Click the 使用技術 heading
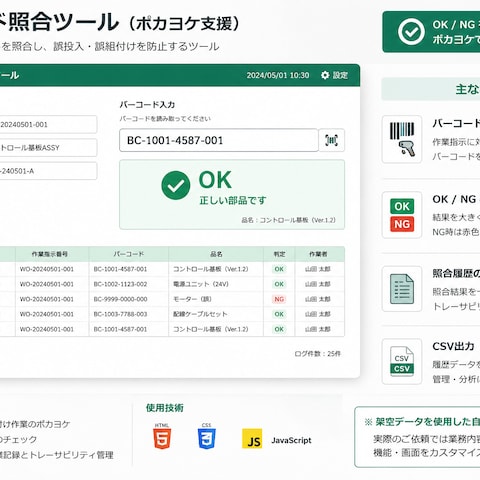This screenshot has width=480, height=480. 164,408
